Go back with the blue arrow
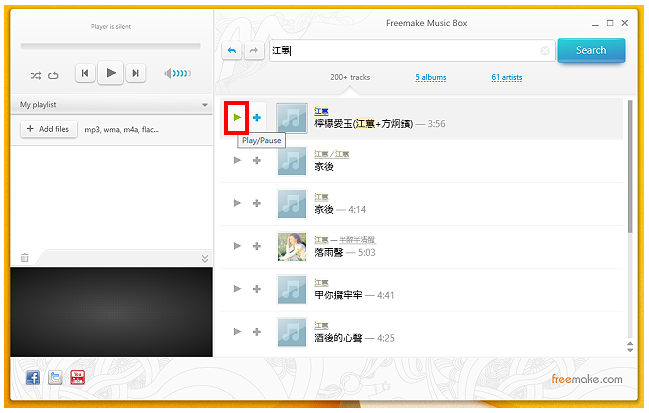The width and height of the screenshot is (649, 413). pyautogui.click(x=232, y=51)
